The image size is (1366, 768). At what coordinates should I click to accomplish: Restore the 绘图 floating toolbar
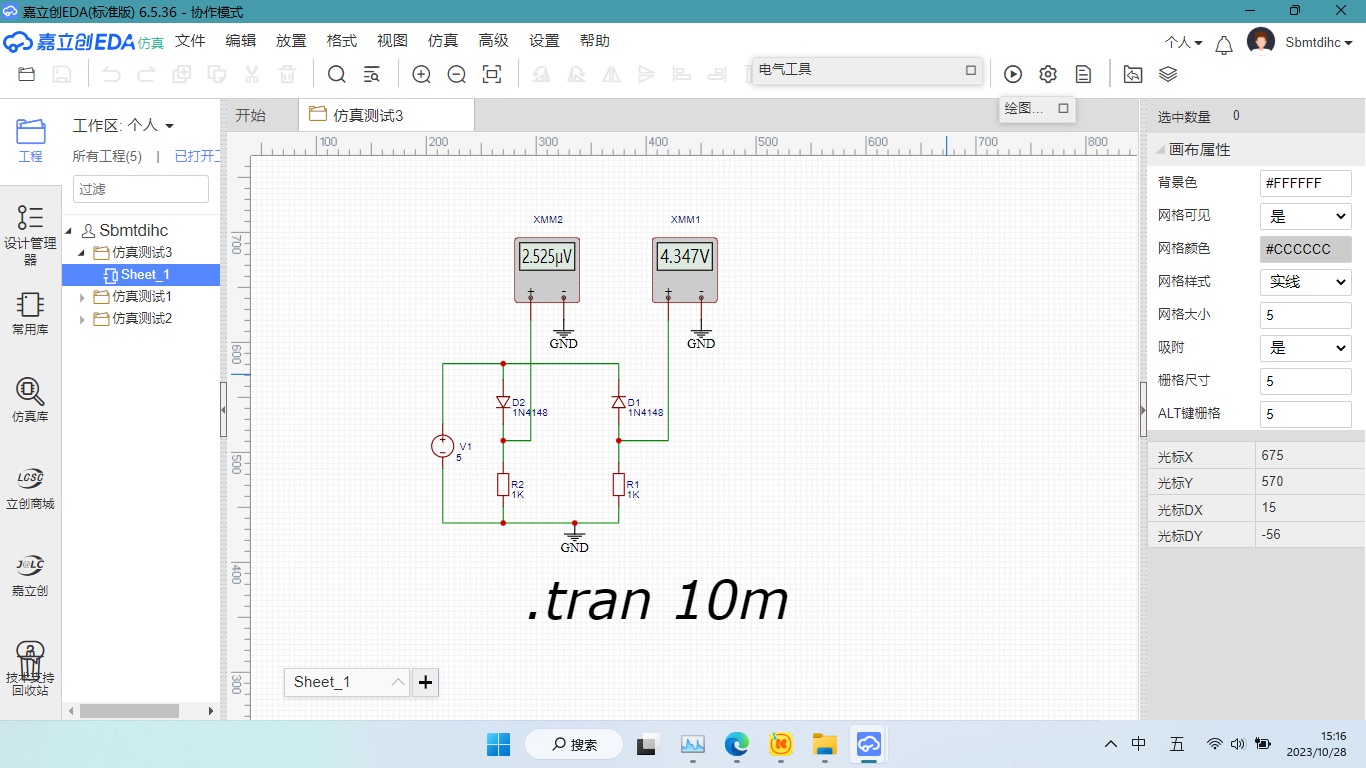click(1063, 108)
